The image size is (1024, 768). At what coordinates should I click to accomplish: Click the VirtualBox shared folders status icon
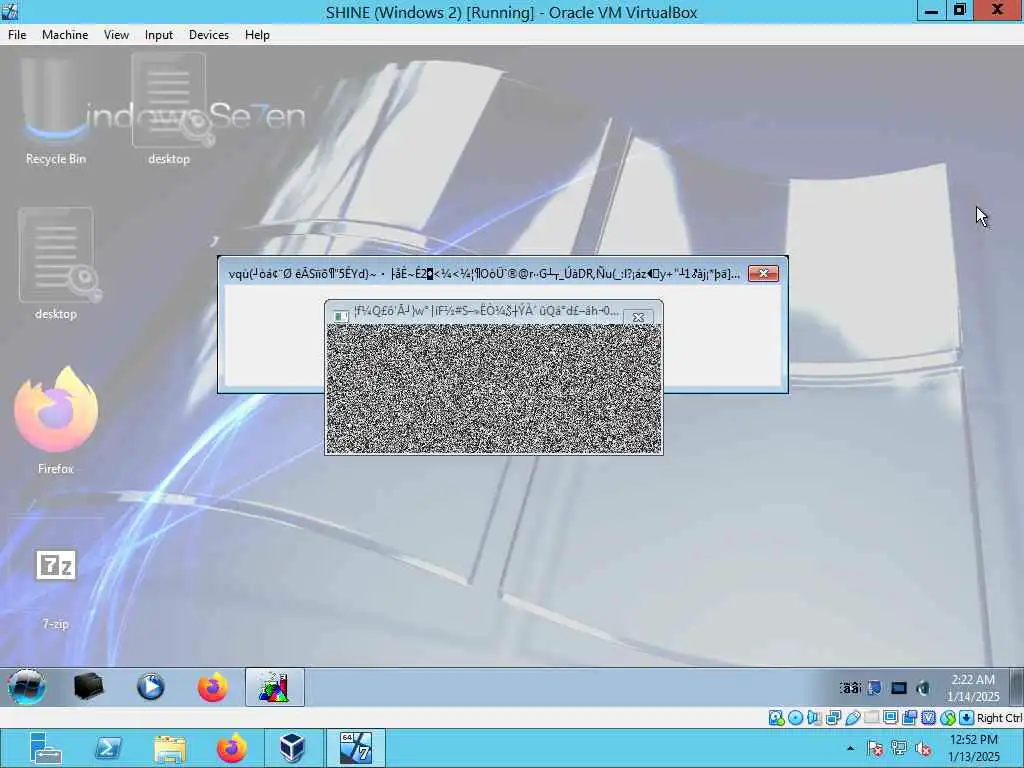(872, 718)
